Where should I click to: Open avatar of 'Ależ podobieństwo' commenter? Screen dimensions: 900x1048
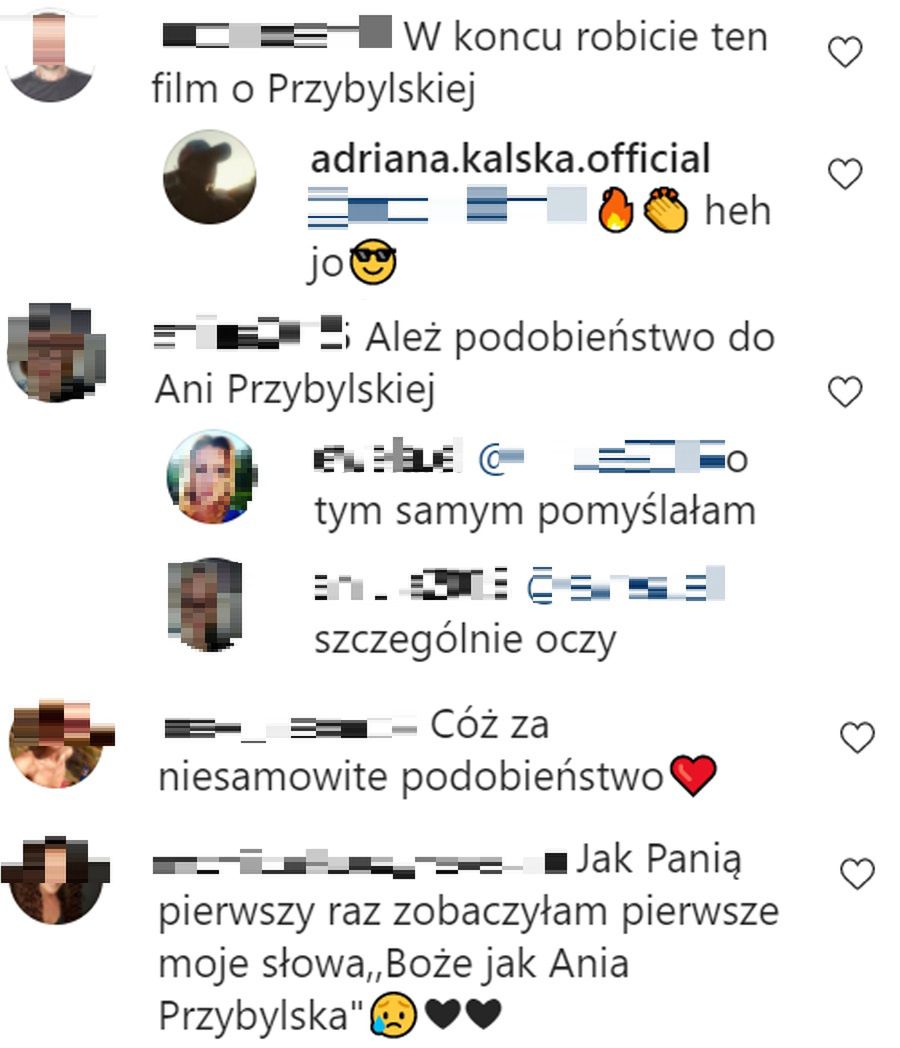click(x=55, y=352)
